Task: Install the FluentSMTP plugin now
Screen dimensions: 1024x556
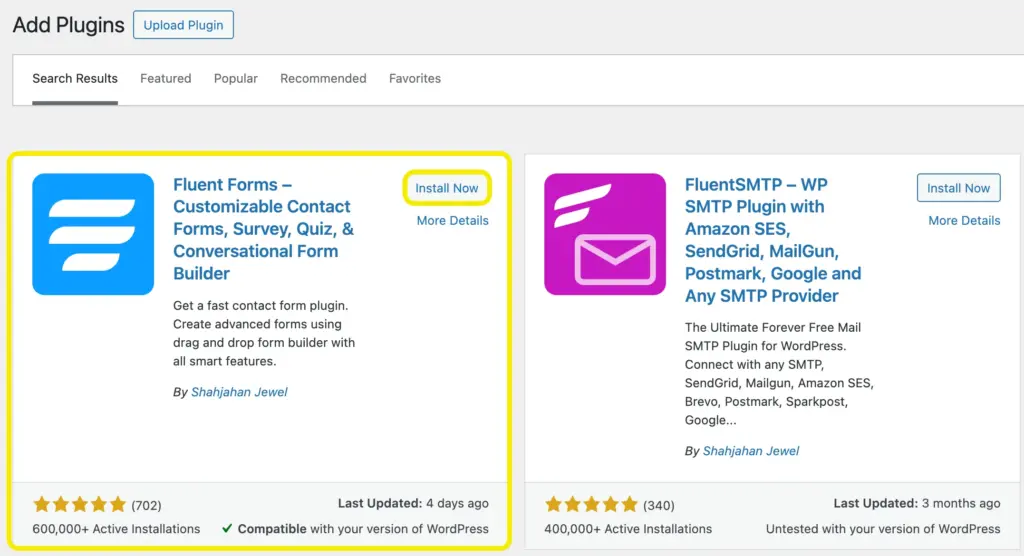Action: (959, 188)
